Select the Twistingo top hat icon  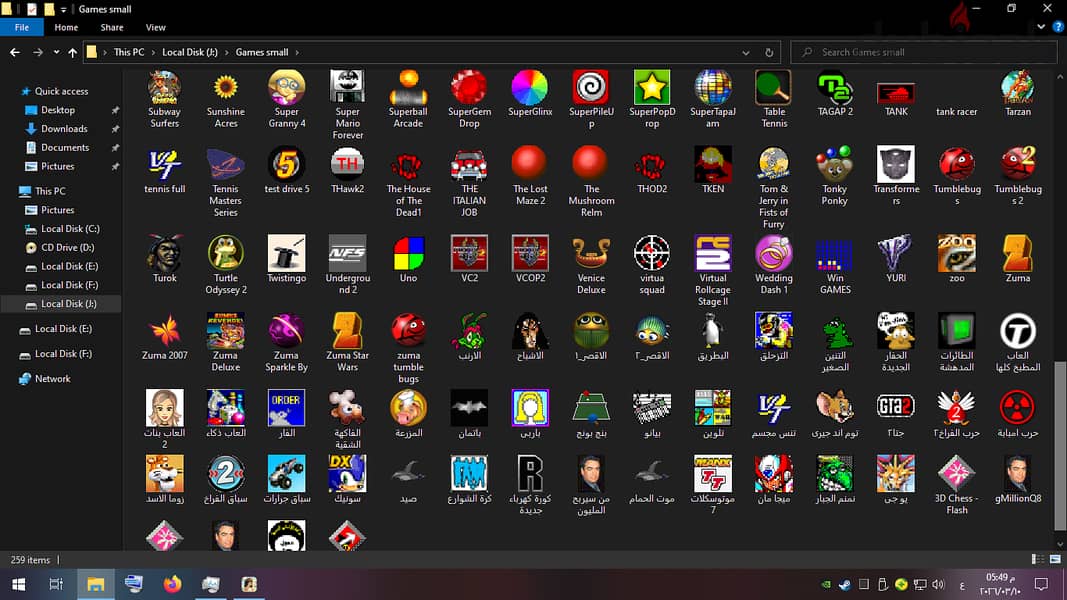click(286, 253)
